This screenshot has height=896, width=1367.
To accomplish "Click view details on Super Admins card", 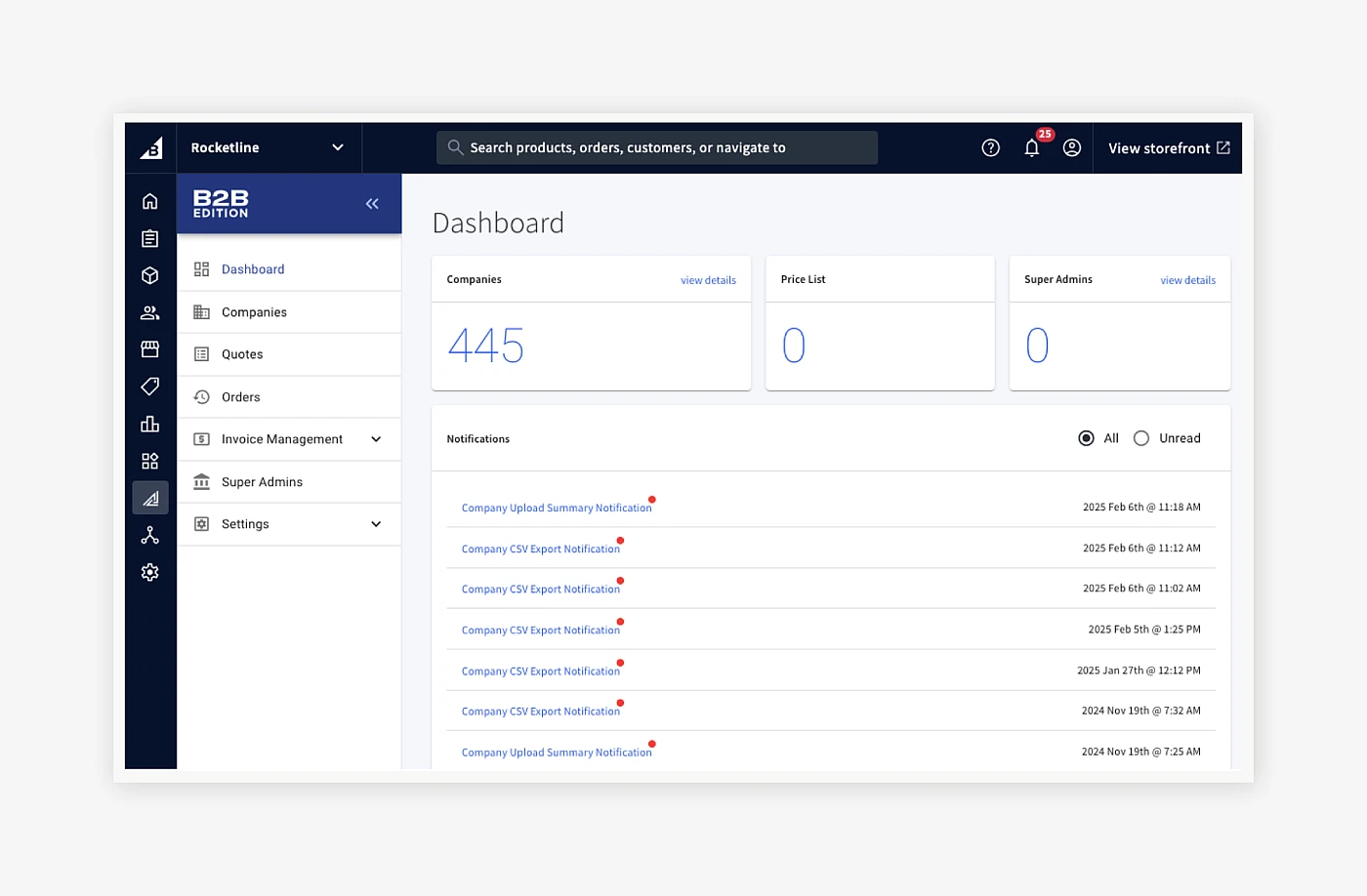I will pyautogui.click(x=1187, y=280).
